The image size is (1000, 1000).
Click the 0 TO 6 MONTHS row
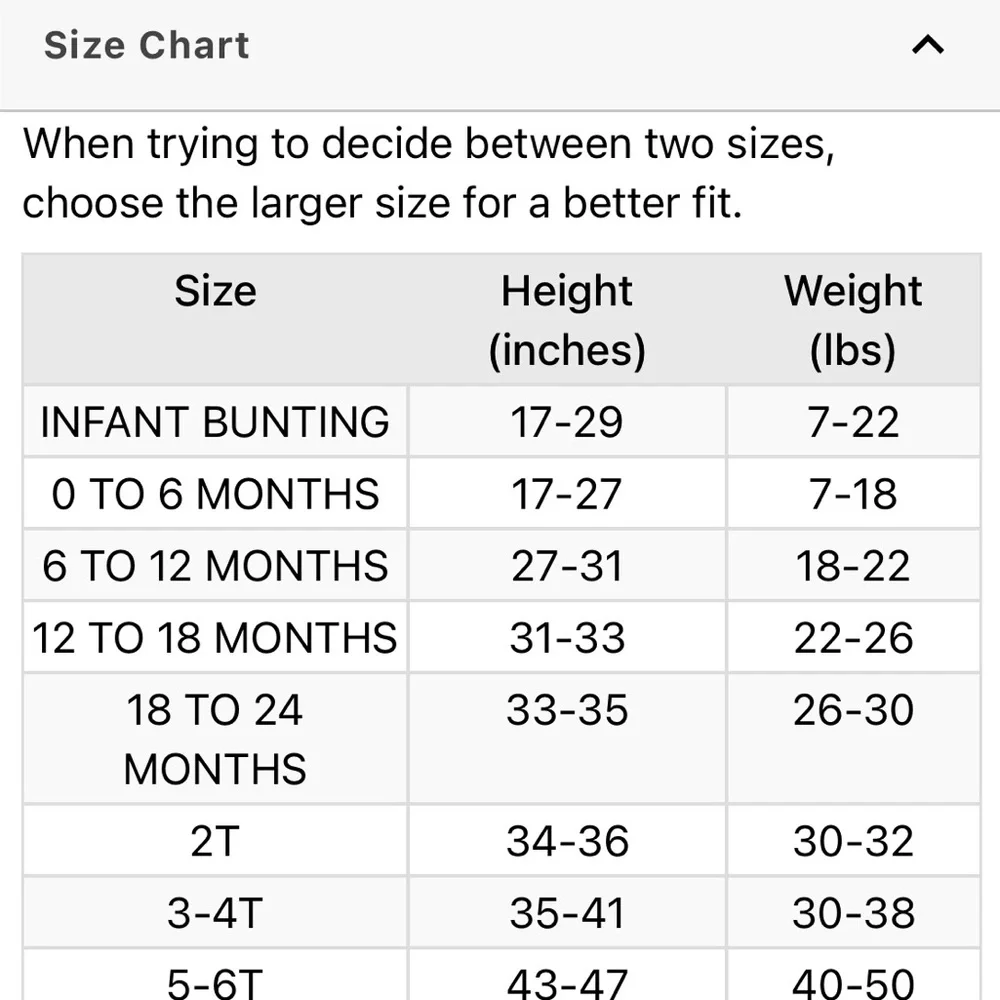pos(501,494)
